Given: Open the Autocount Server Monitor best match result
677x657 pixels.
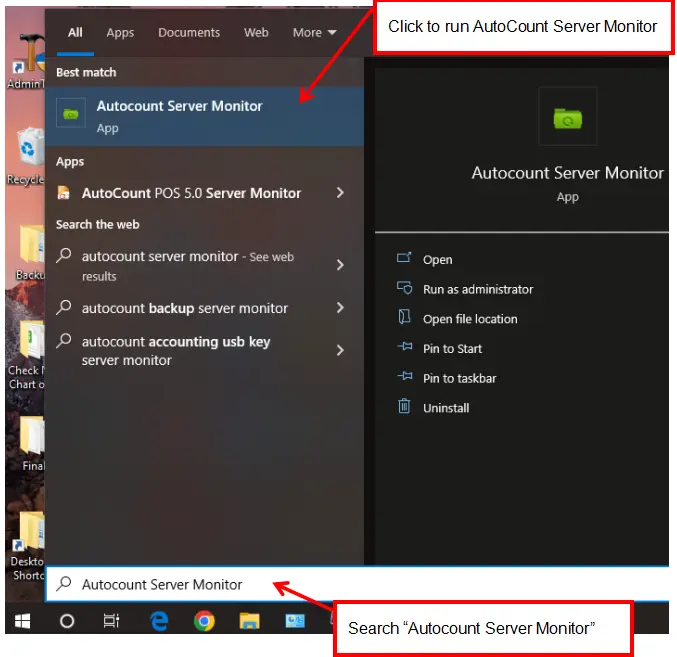Looking at the screenshot, I should pyautogui.click(x=204, y=116).
